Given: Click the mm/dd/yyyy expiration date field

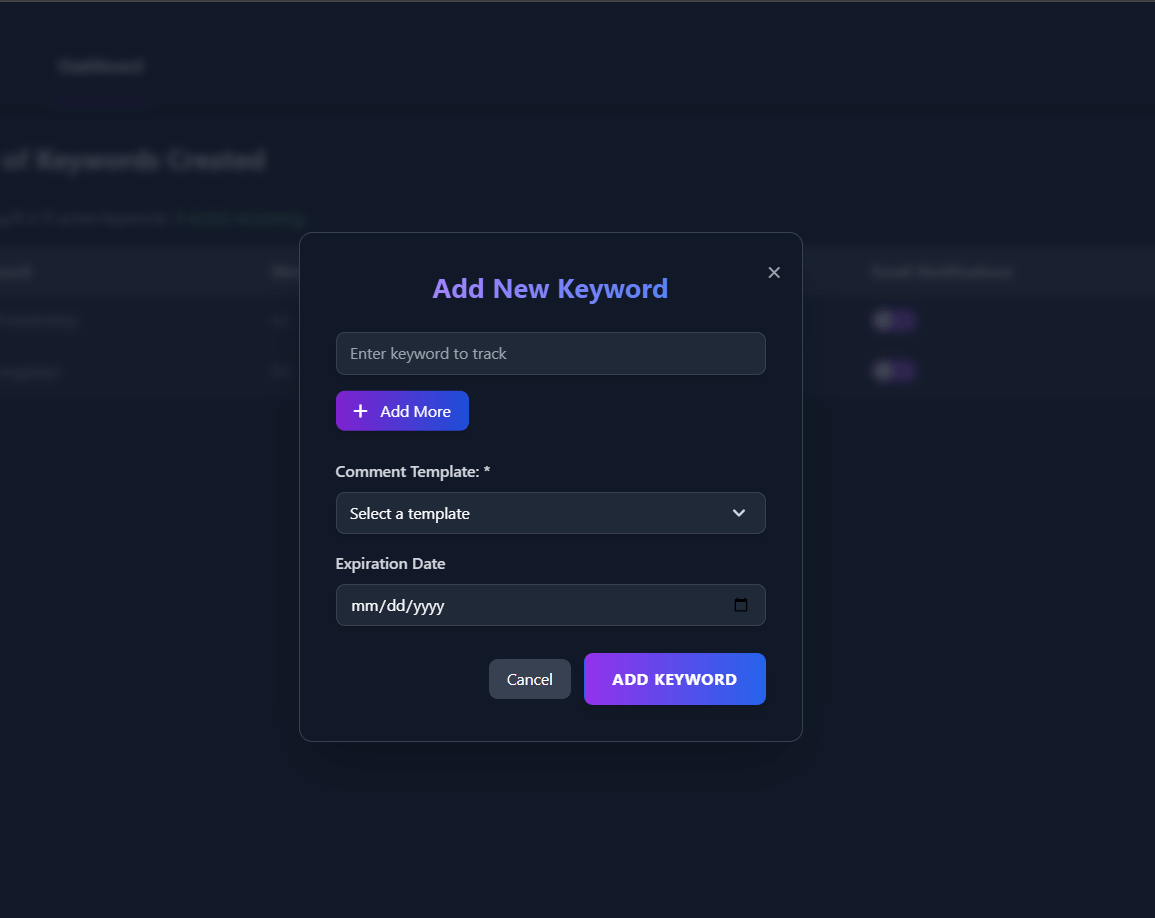Looking at the screenshot, I should pos(530,605).
